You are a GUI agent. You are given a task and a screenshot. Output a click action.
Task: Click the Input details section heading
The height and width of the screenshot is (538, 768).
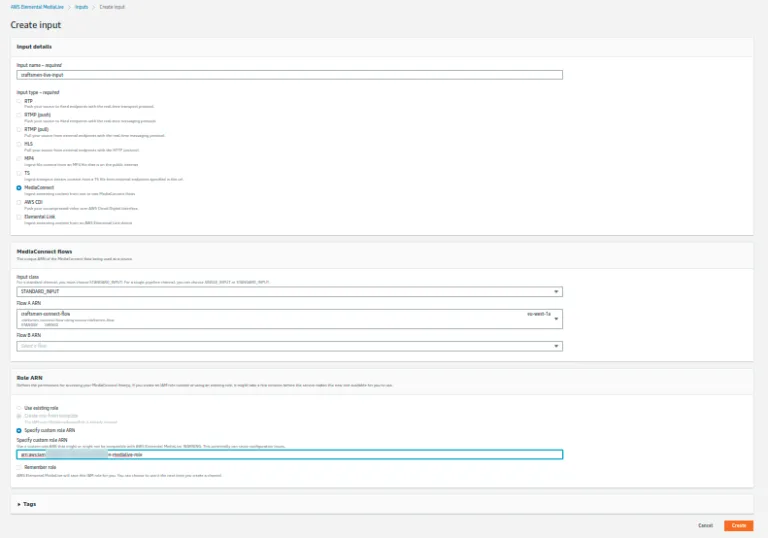click(x=34, y=47)
